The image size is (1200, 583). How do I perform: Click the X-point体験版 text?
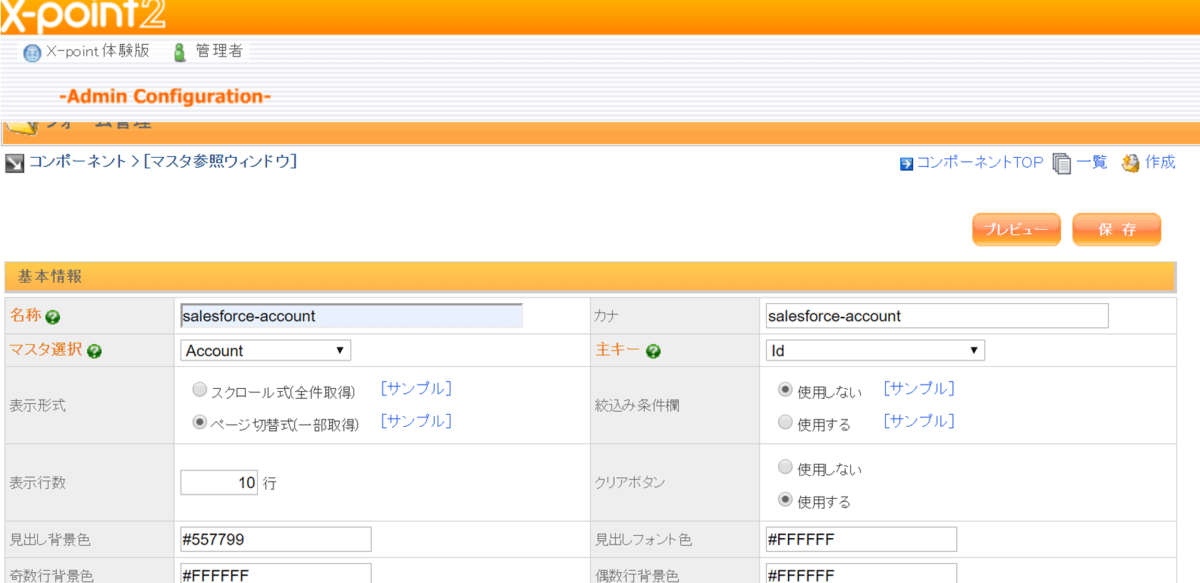pos(98,52)
